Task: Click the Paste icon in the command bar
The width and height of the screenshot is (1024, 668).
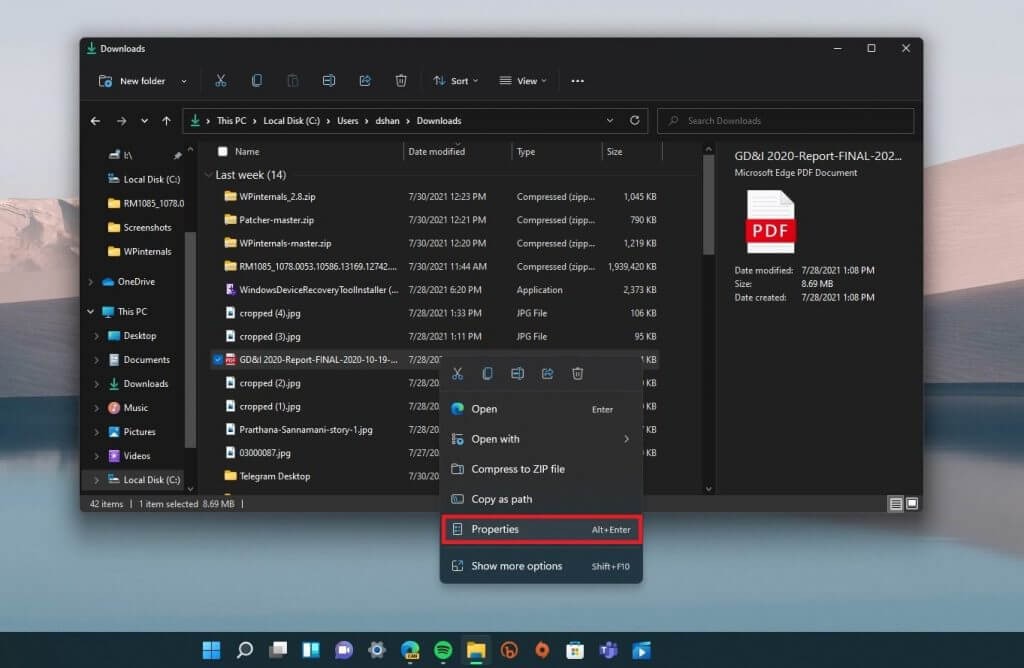Action: (x=292, y=80)
